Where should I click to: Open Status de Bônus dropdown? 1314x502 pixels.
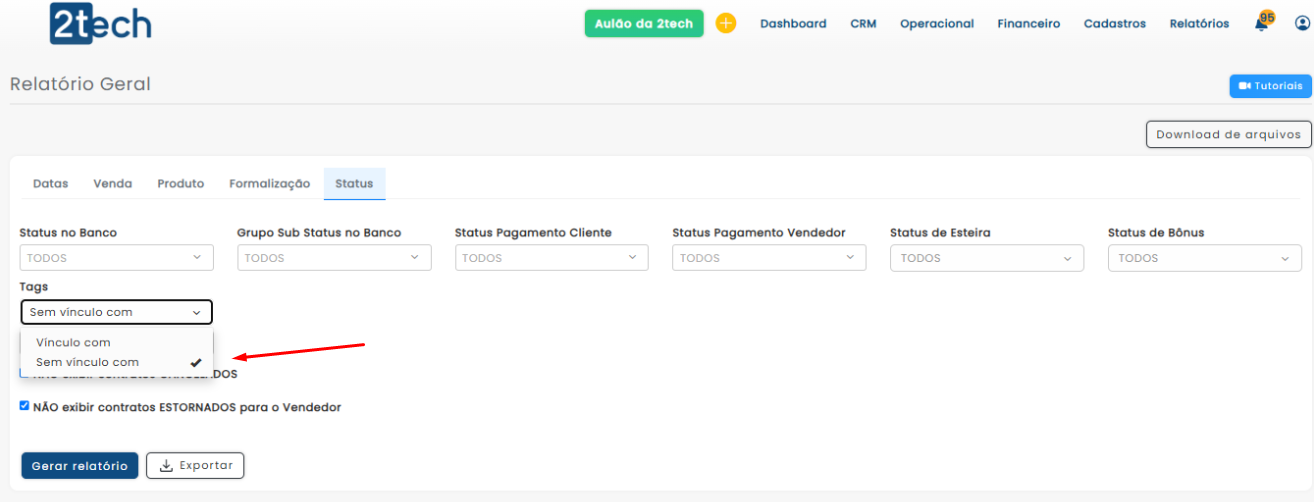1204,258
